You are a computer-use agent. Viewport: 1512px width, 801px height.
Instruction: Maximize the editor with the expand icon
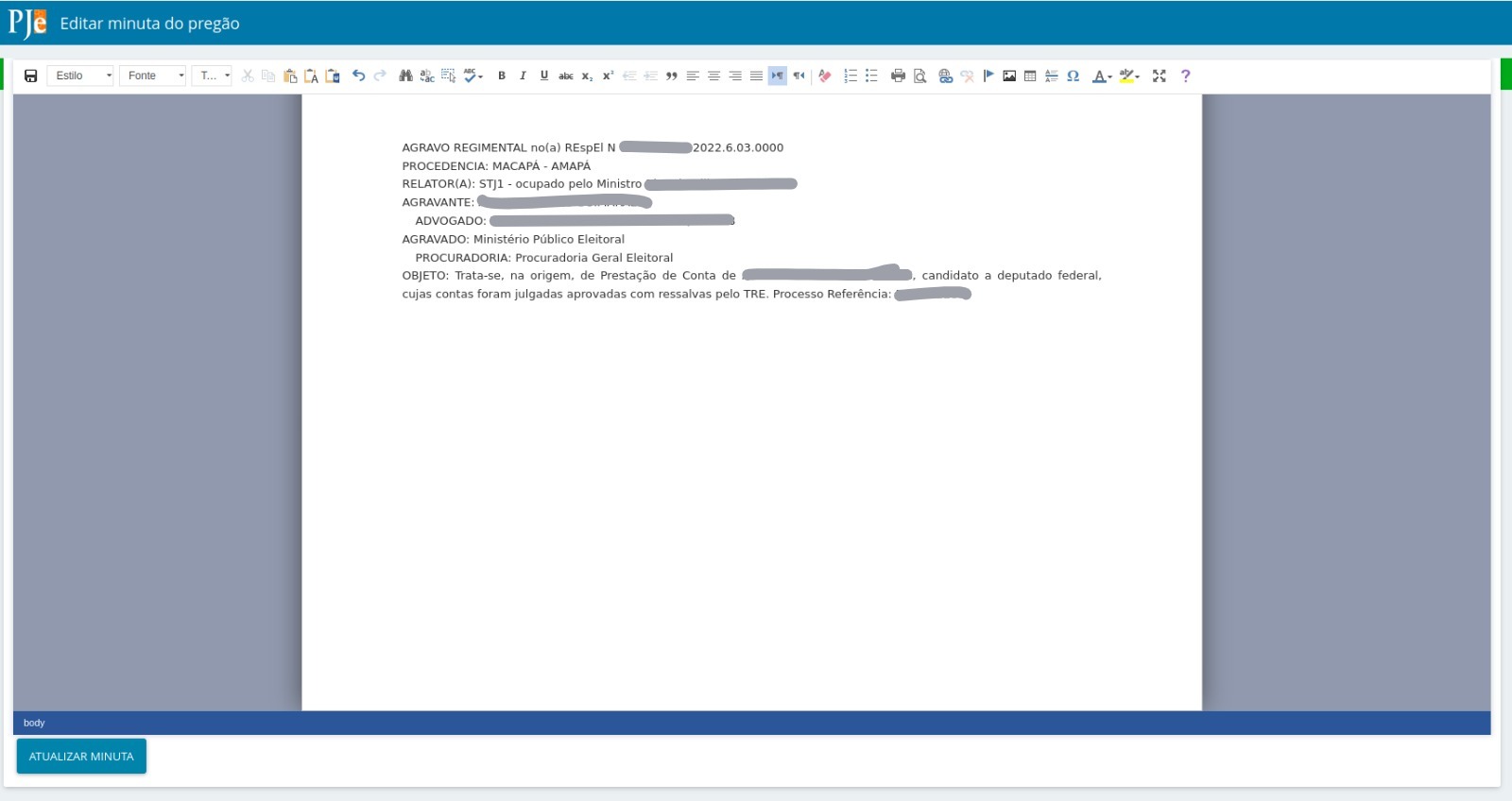1160,76
